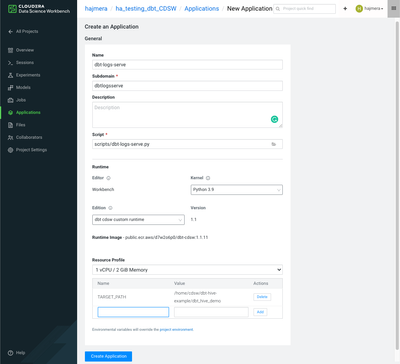Viewport: 400px width, 364px height.
Task: Click the Description text area
Action: pos(187,115)
